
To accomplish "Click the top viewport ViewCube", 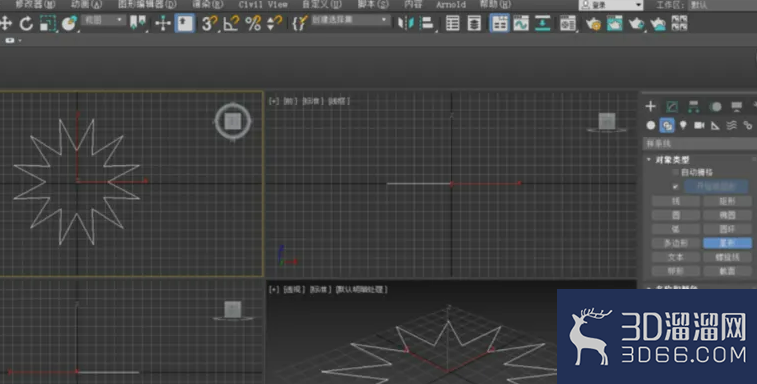I will tap(233, 121).
